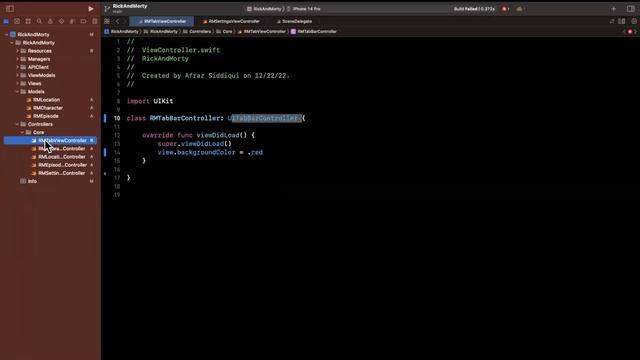Collapse the RickAndMorty project root

(7, 35)
